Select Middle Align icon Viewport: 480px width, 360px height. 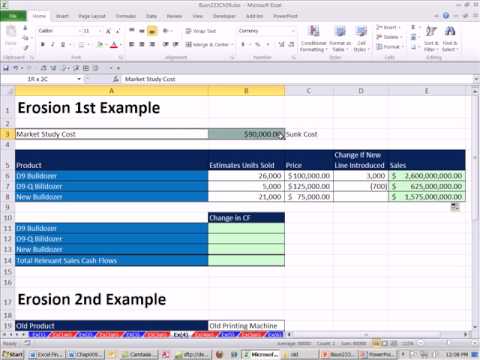142,31
